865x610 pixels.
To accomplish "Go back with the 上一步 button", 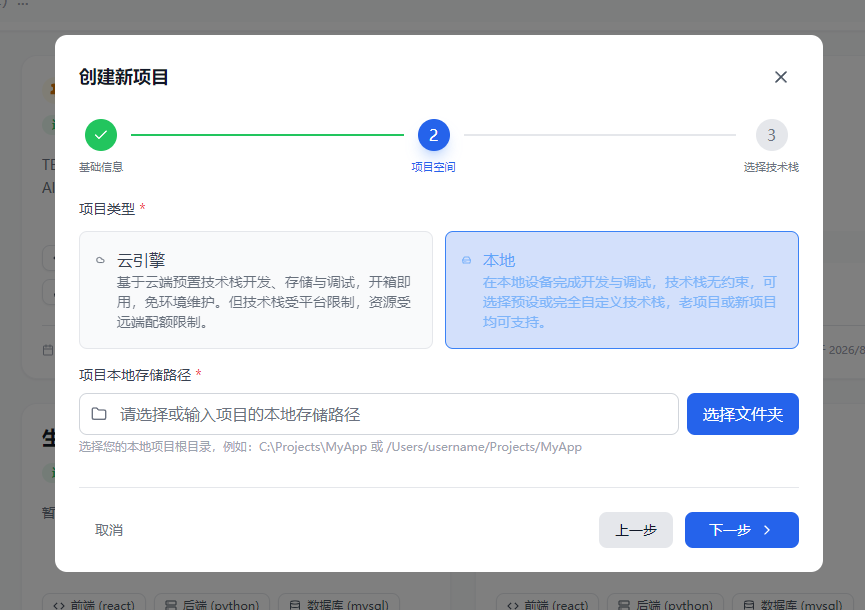I will tap(636, 530).
